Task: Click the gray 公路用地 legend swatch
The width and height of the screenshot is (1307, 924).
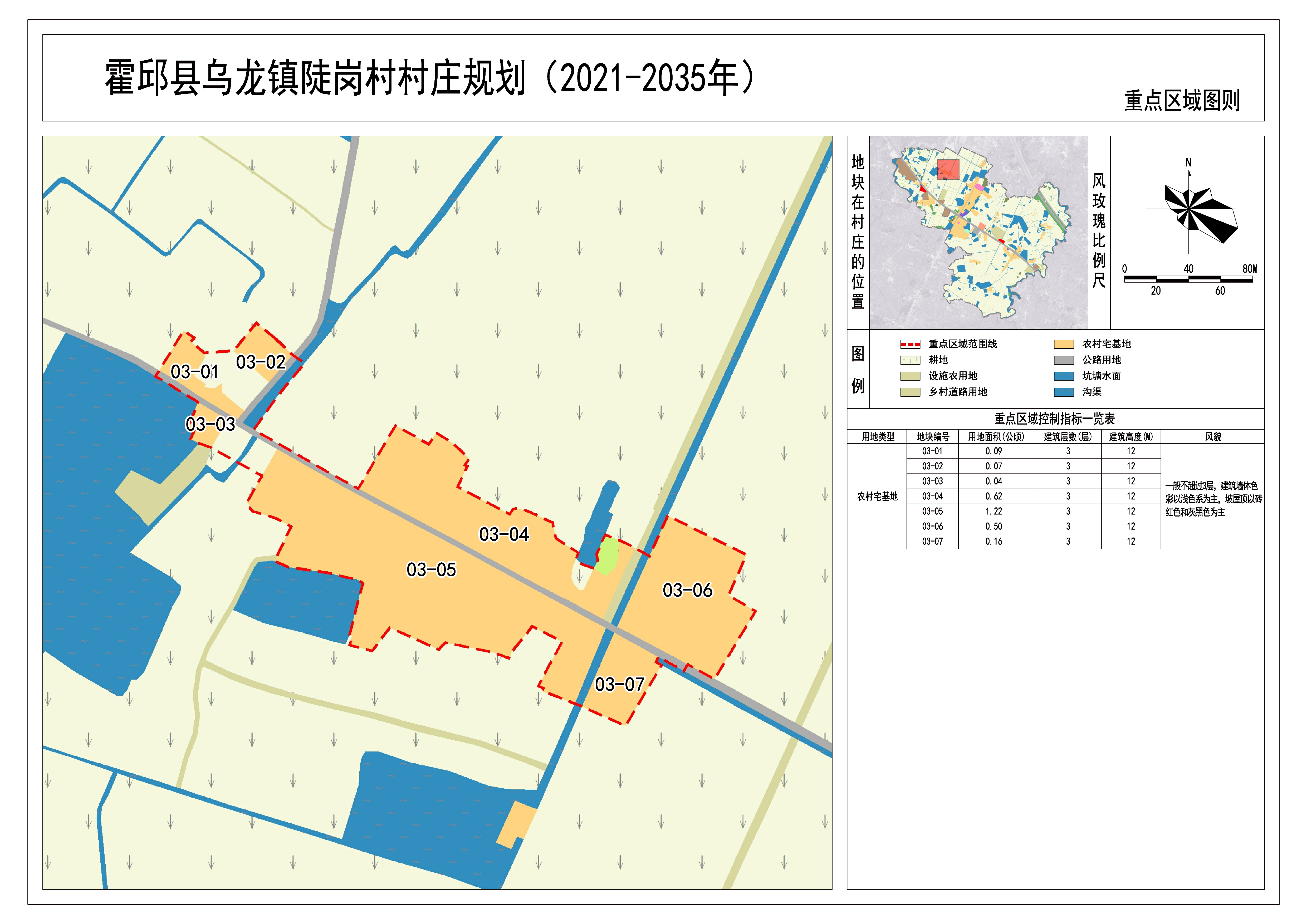Action: click(x=1063, y=360)
